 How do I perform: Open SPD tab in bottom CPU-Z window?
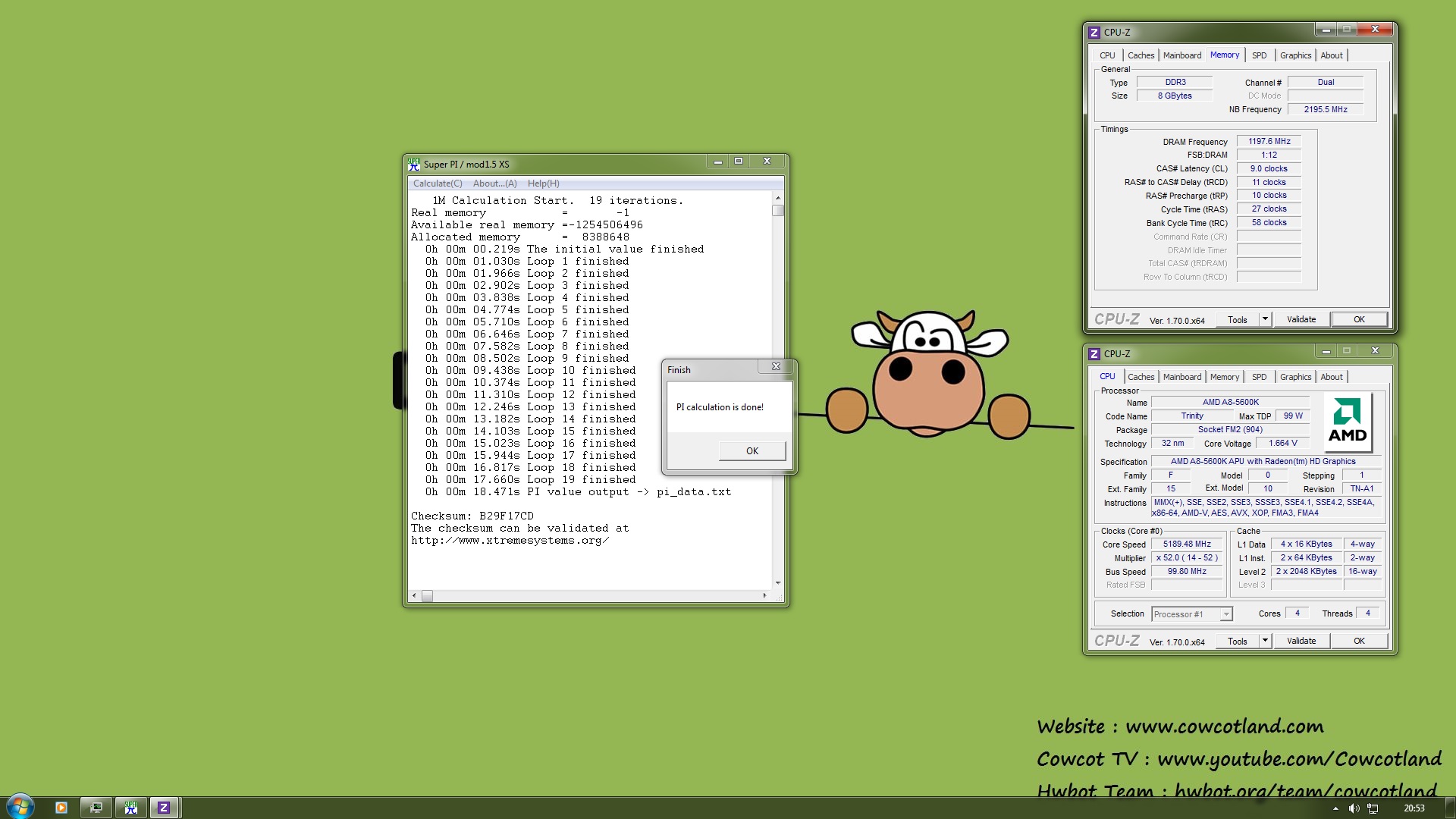[1259, 377]
